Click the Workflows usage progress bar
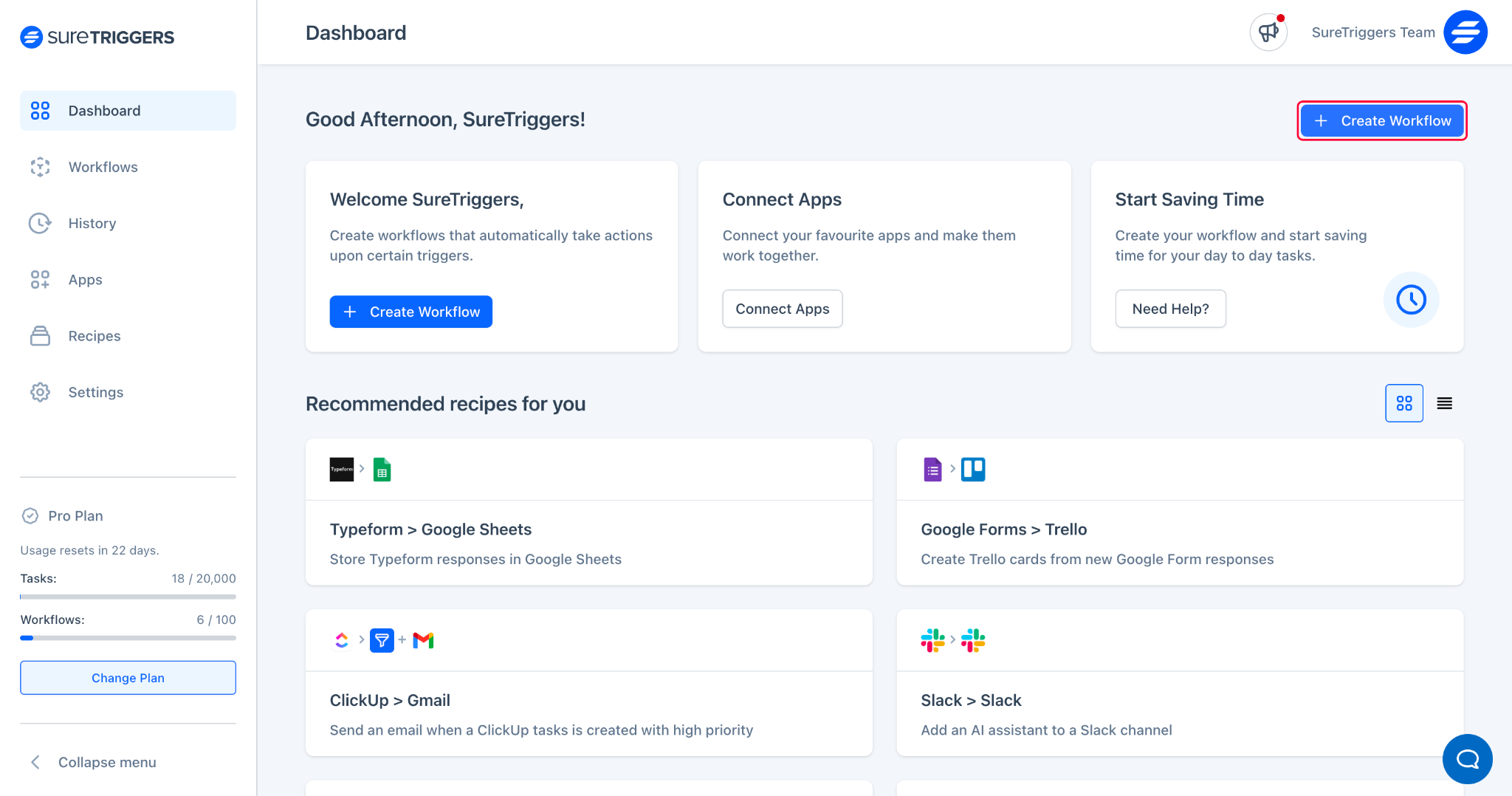This screenshot has height=796, width=1512. click(127, 637)
